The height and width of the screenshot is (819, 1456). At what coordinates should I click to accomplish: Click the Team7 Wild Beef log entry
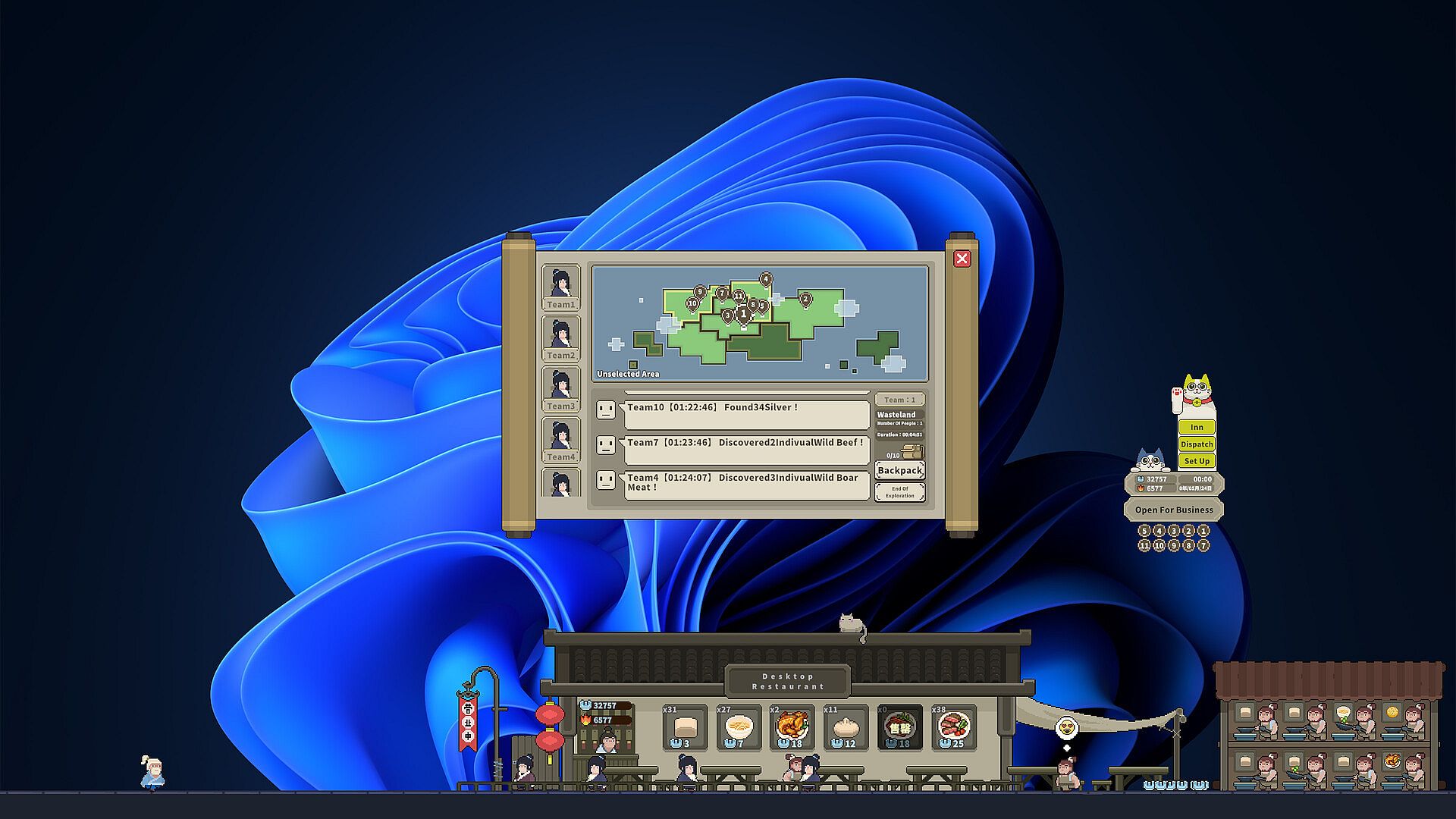pos(745,447)
